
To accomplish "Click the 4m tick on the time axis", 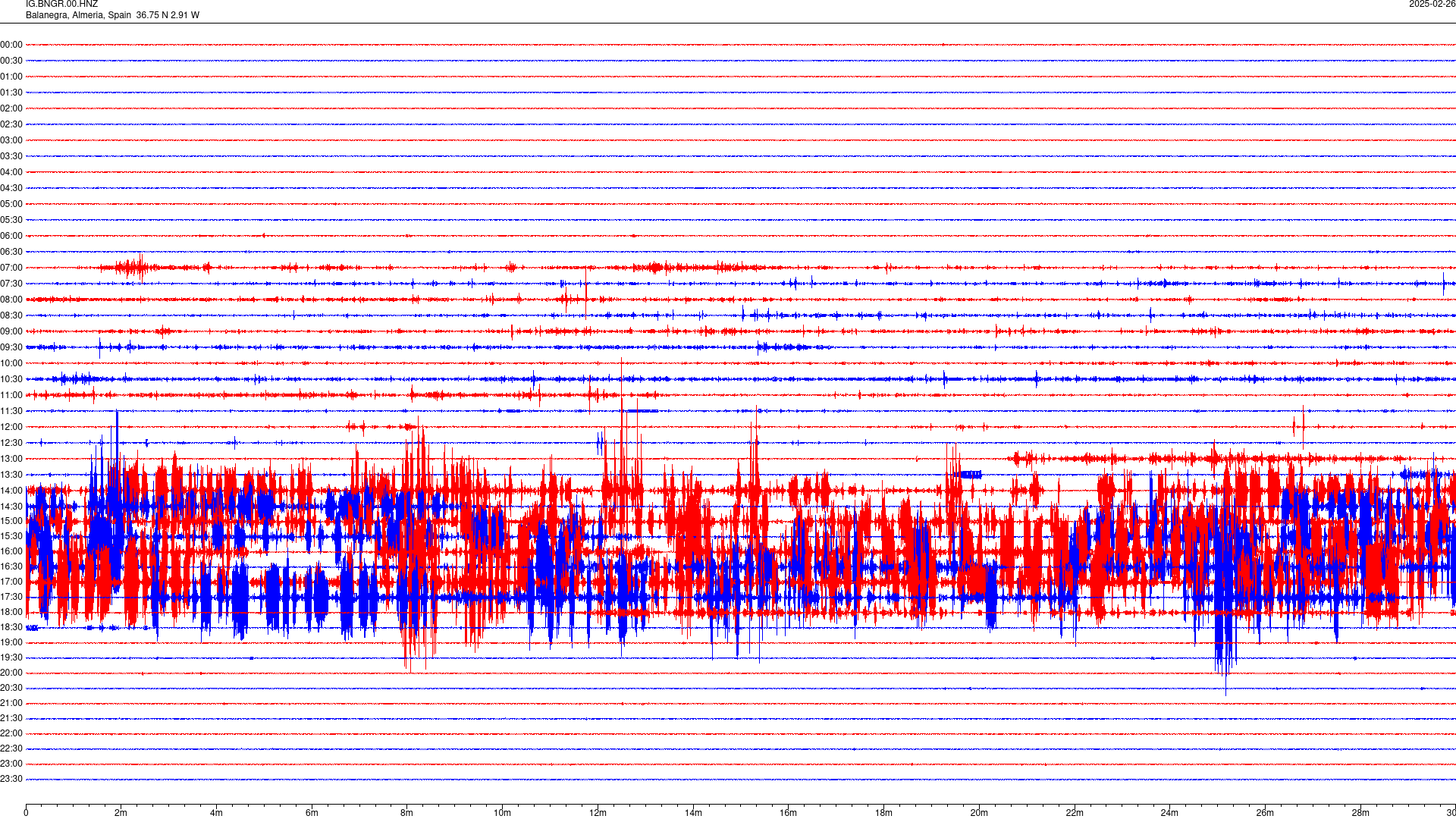I will click(216, 813).
